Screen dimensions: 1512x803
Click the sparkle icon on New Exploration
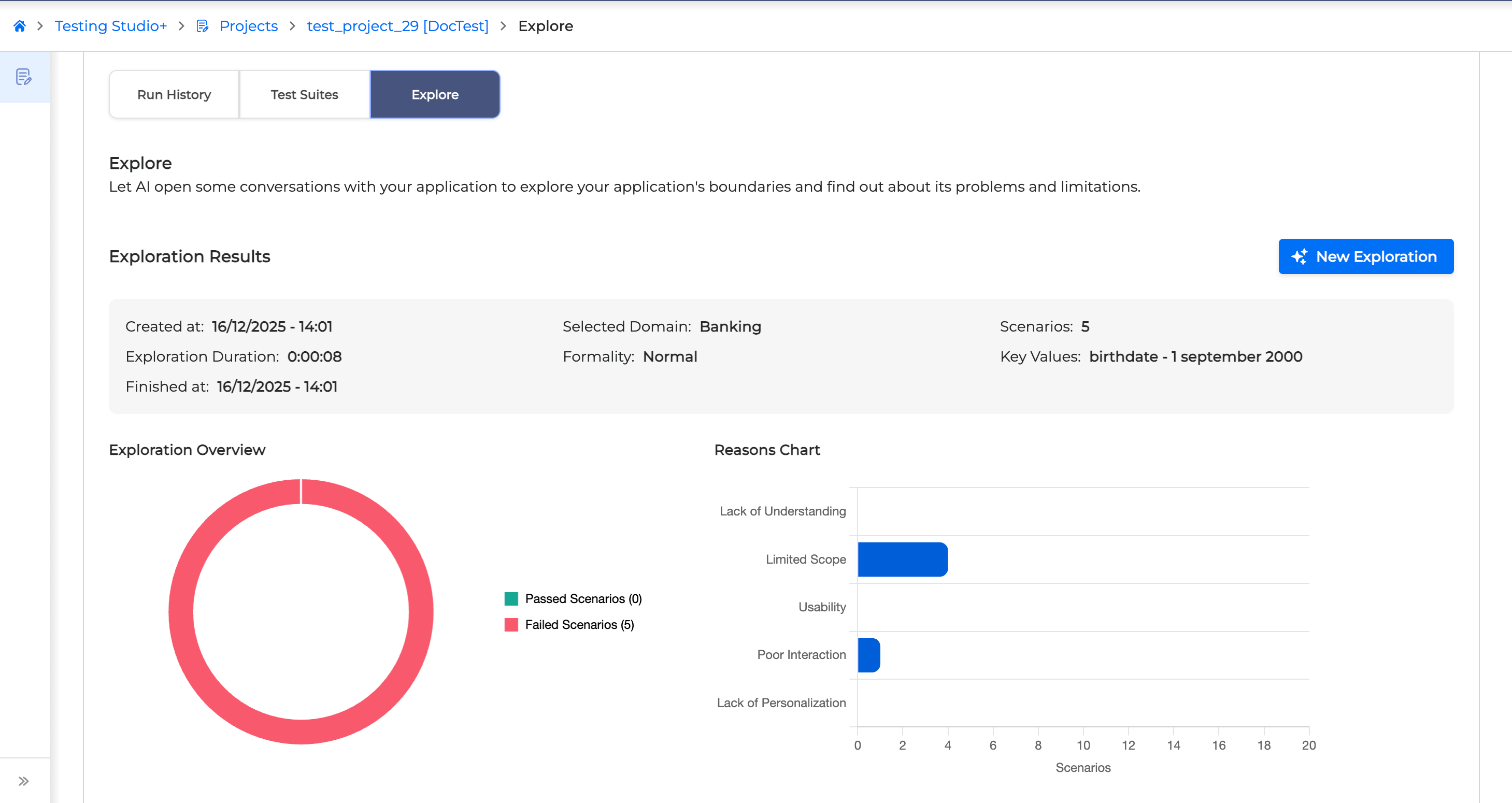[x=1299, y=256]
